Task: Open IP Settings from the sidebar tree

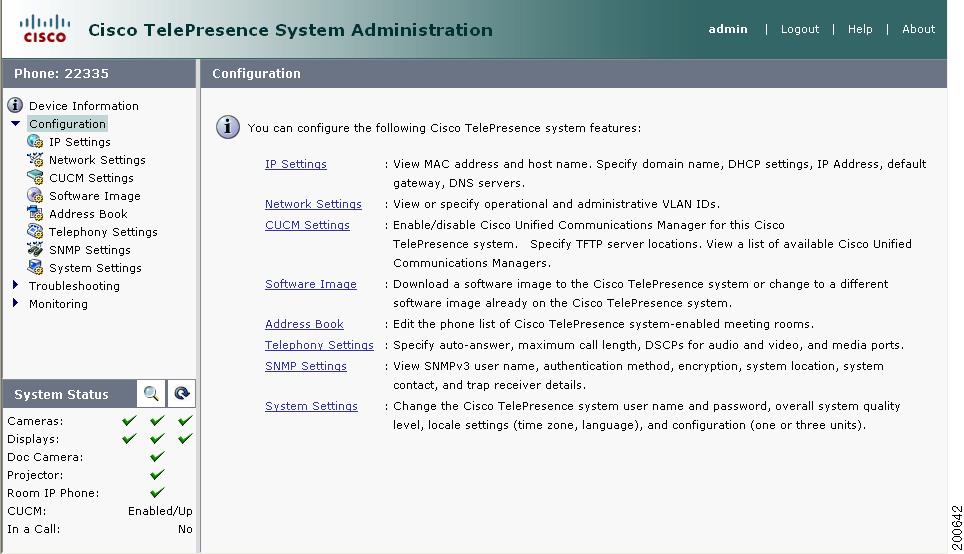Action: tap(80, 142)
